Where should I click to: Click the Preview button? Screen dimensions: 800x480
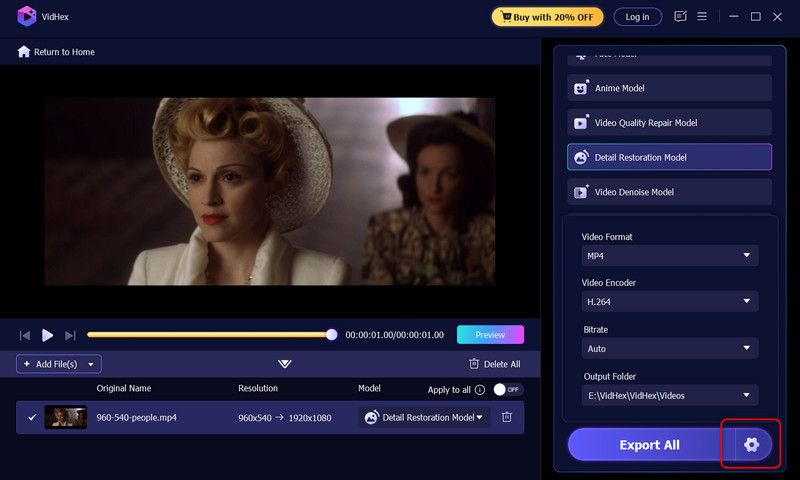[x=490, y=335]
